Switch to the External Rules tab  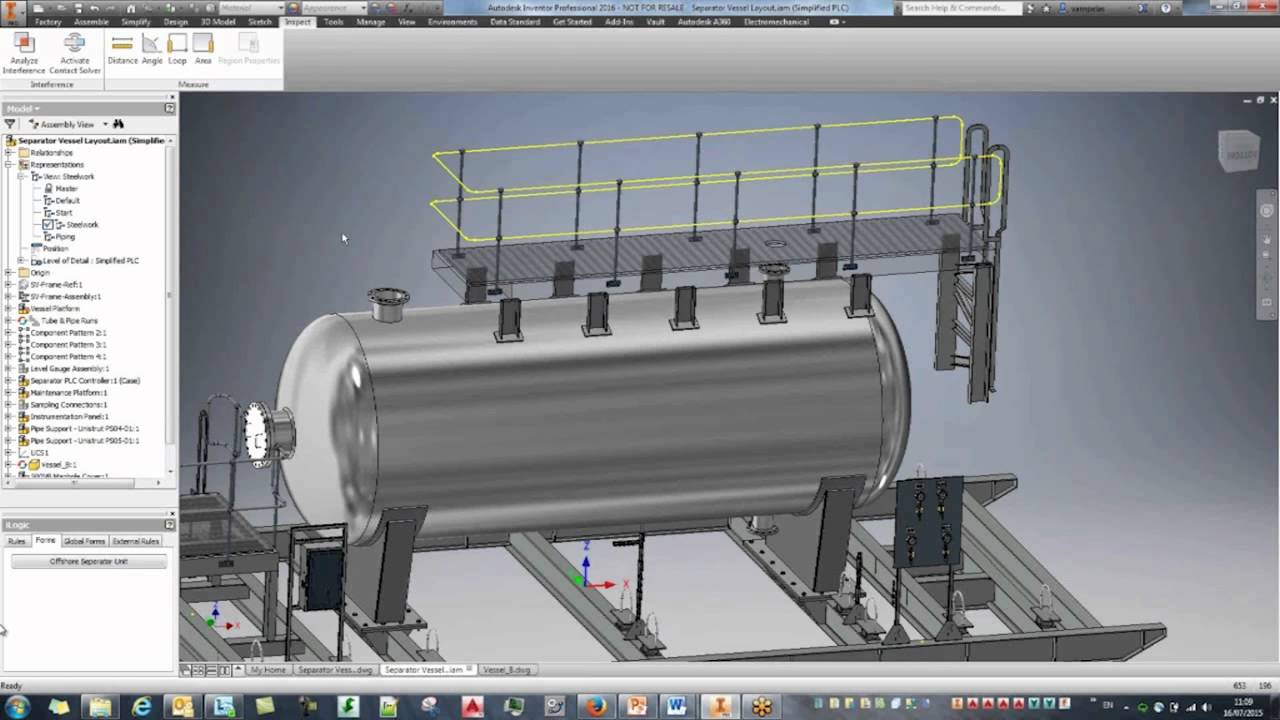click(135, 541)
